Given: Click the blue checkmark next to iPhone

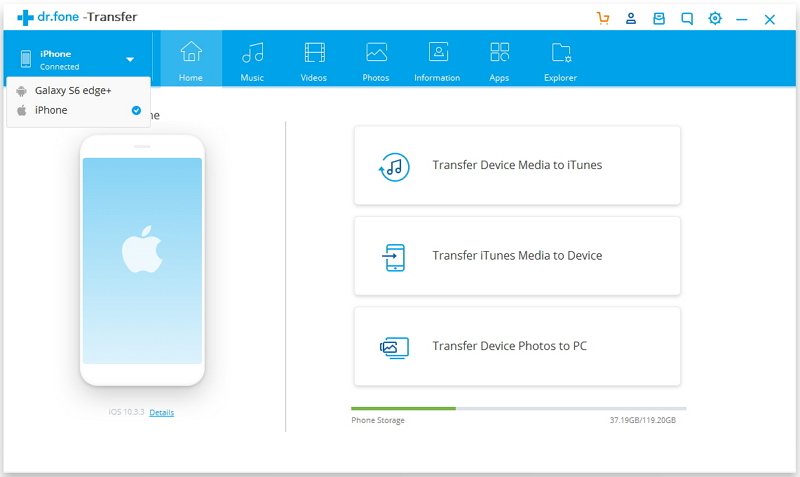Looking at the screenshot, I should [136, 110].
